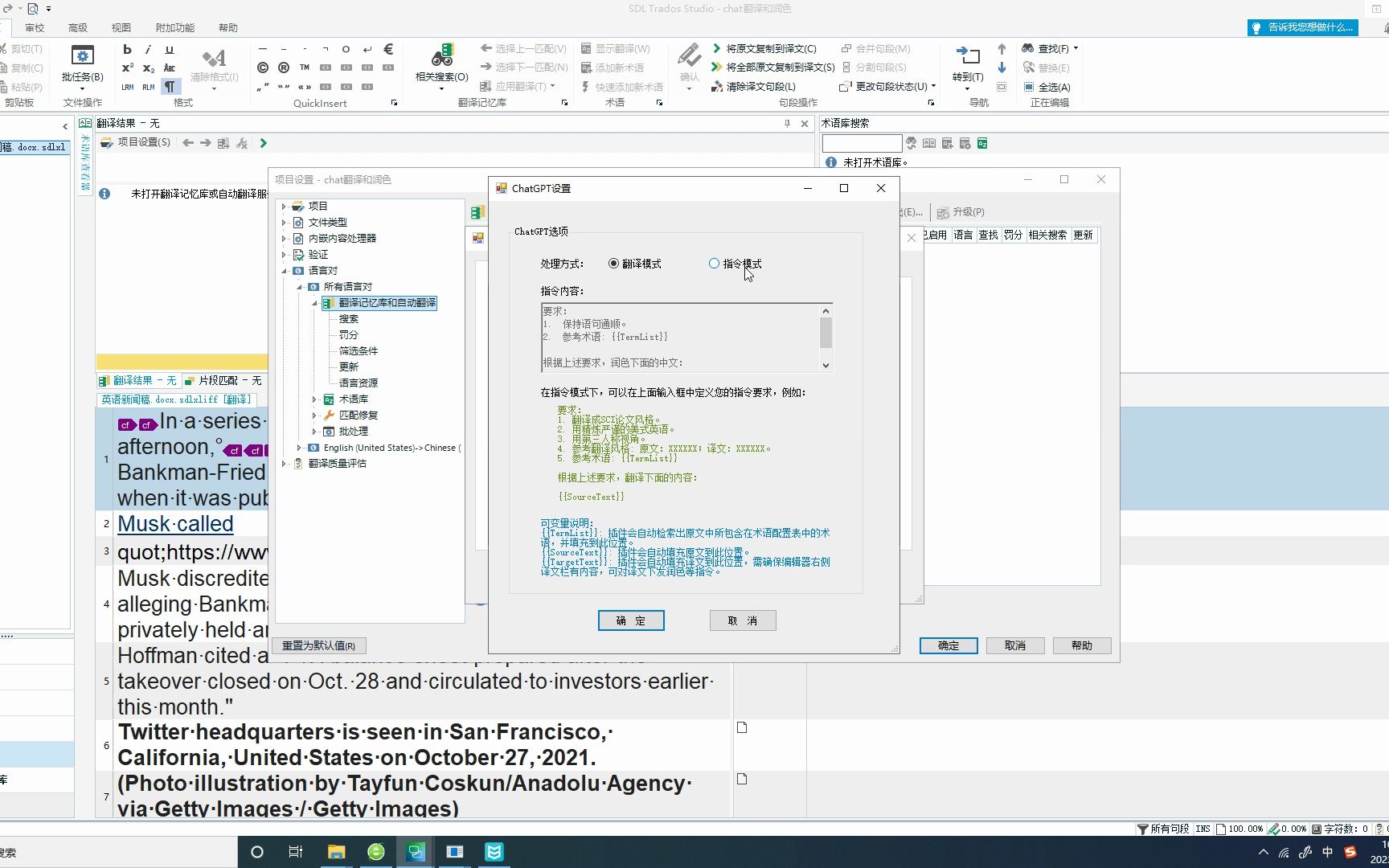Open the SDL Trados Studio taskbar icon
The width and height of the screenshot is (1389, 868).
416,852
